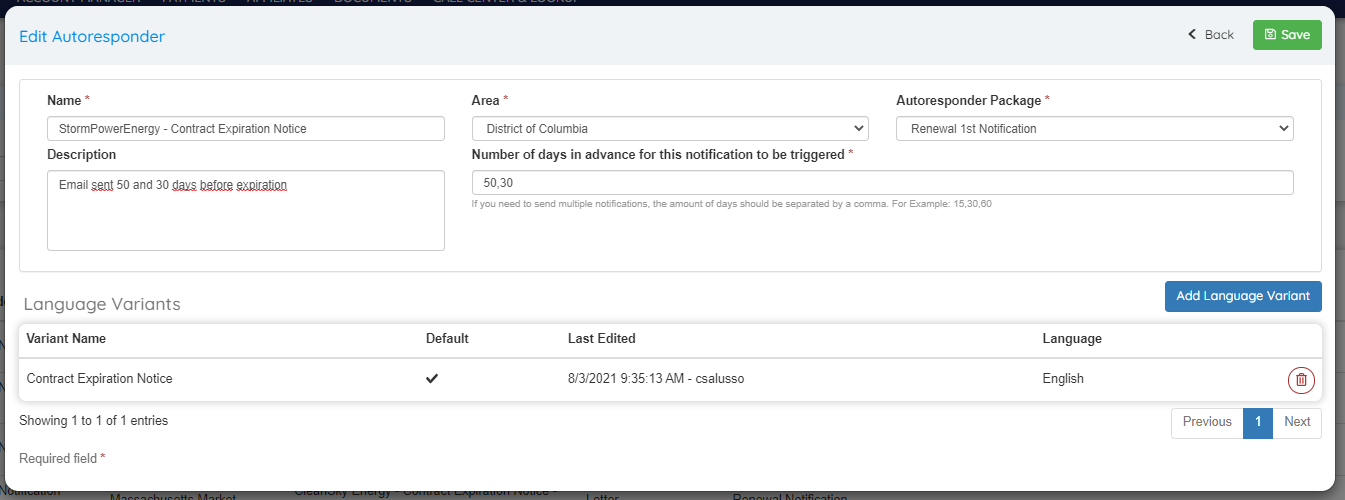Click the Name input field
The height and width of the screenshot is (500, 1345).
click(x=246, y=129)
